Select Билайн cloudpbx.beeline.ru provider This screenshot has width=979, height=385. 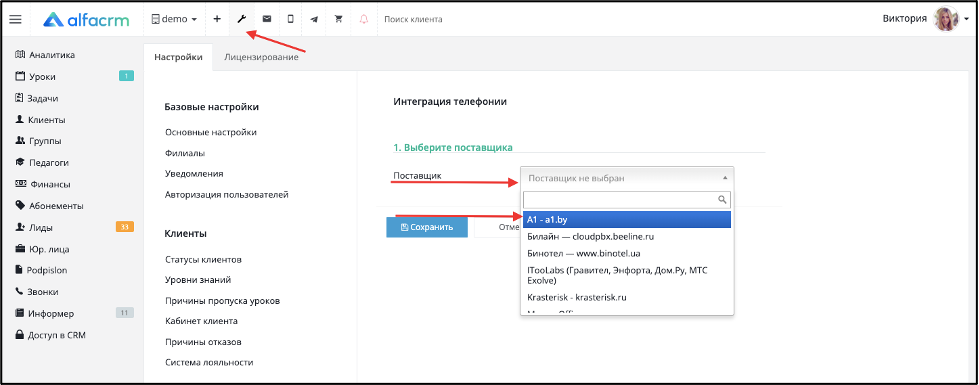(627, 237)
